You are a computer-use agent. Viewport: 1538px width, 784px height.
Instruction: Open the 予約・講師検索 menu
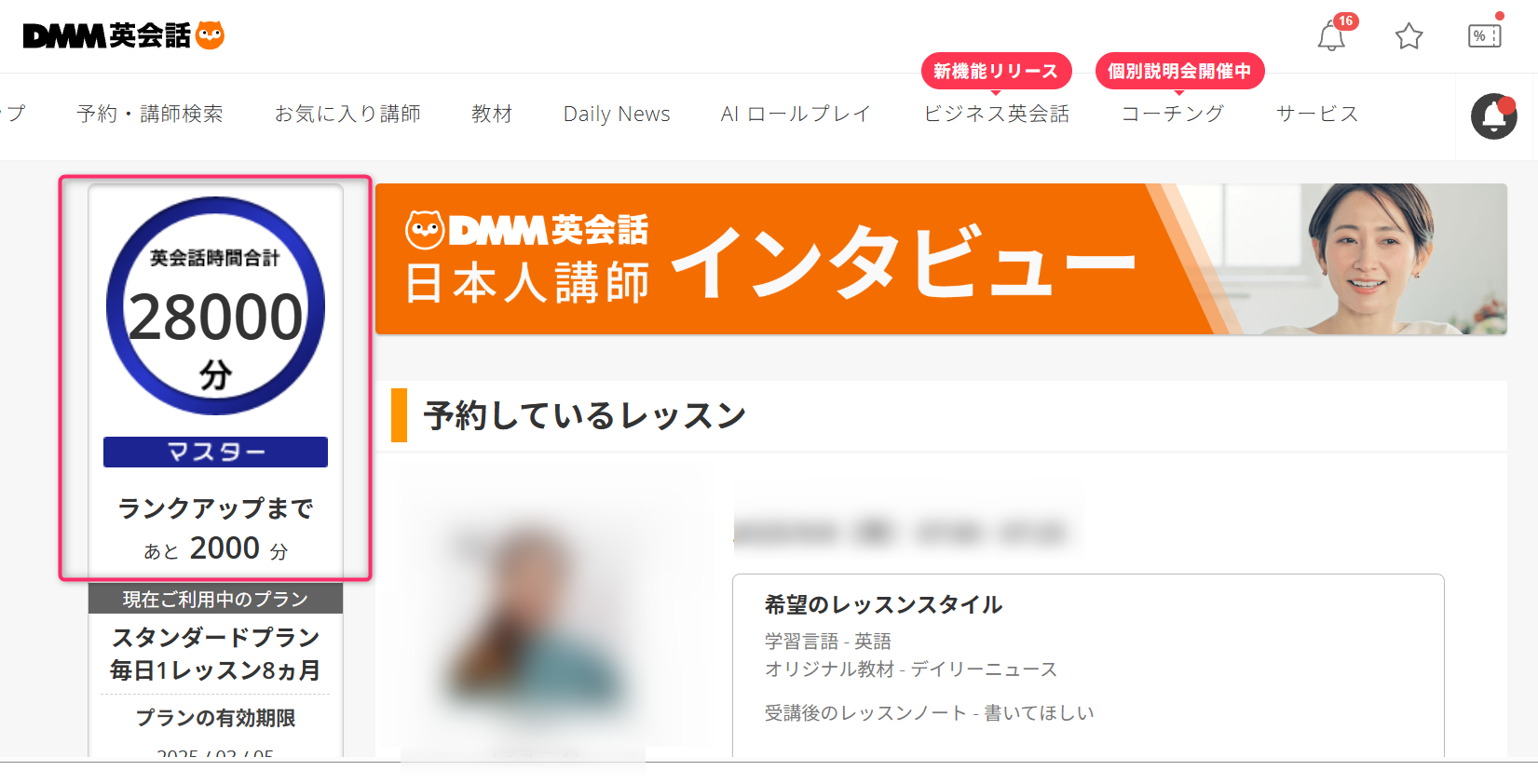coord(150,114)
